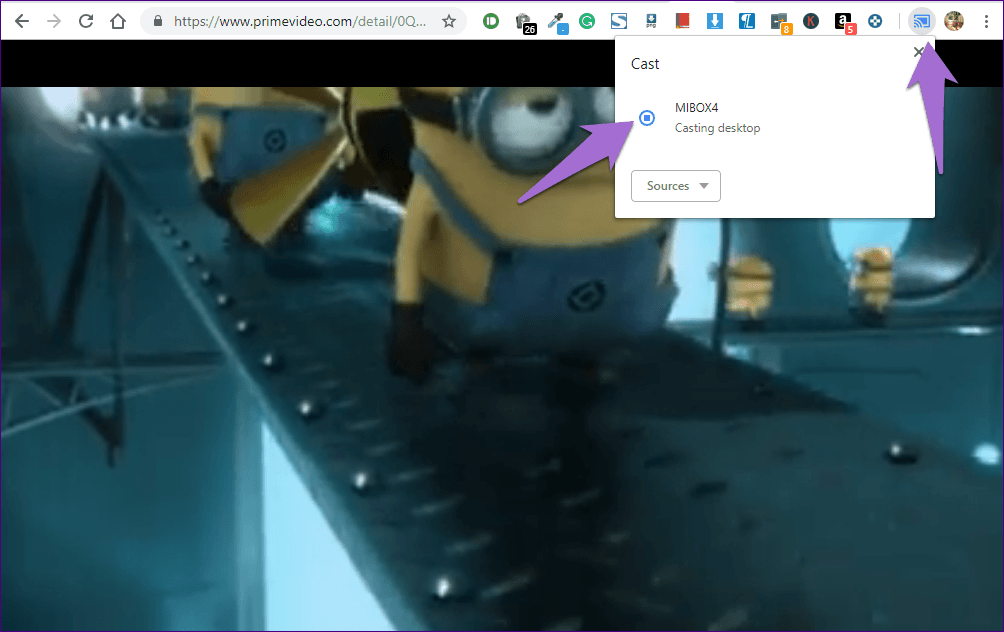Bookmark this page with the star

[449, 21]
